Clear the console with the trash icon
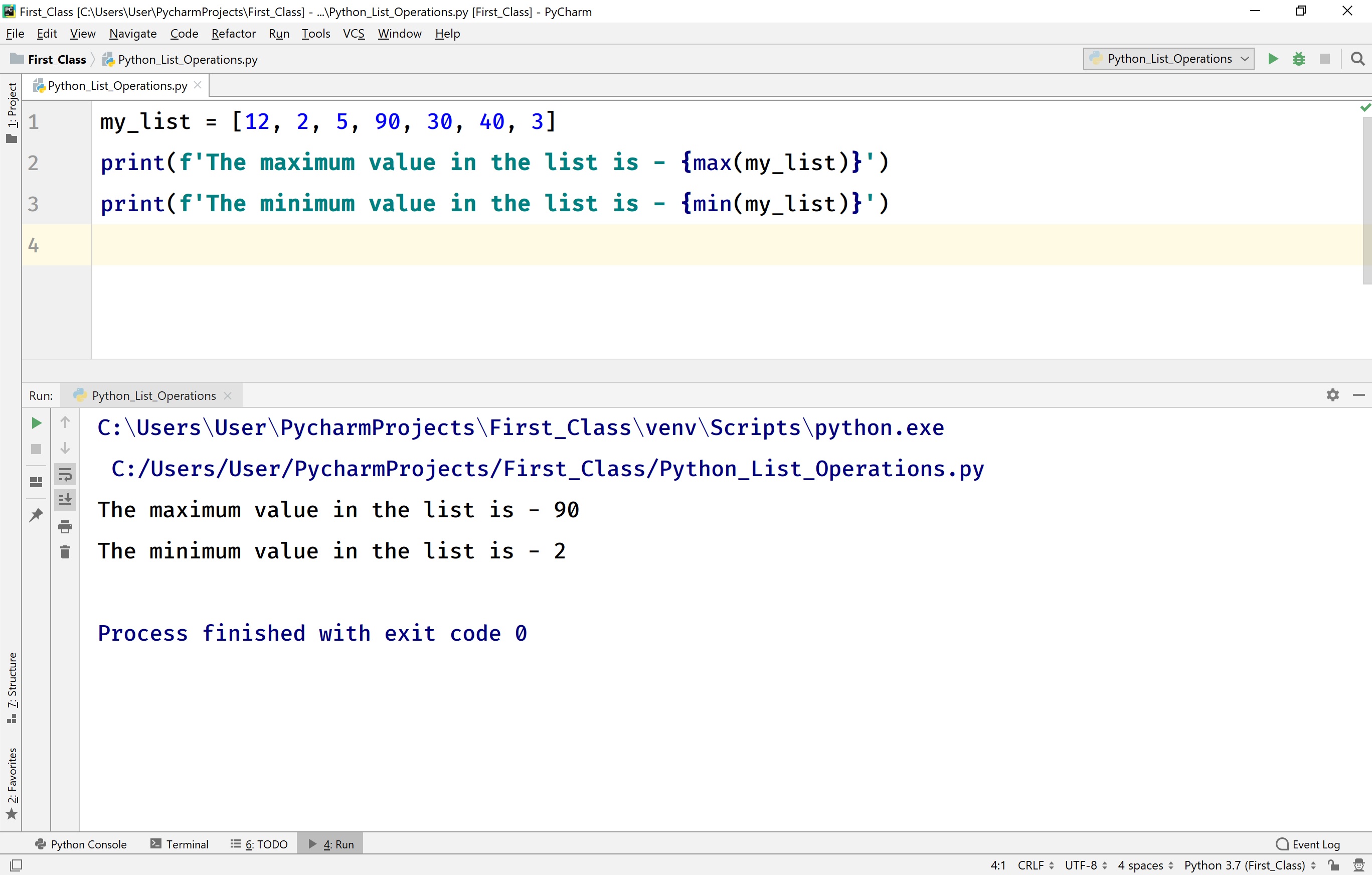The height and width of the screenshot is (875, 1372). tap(66, 551)
